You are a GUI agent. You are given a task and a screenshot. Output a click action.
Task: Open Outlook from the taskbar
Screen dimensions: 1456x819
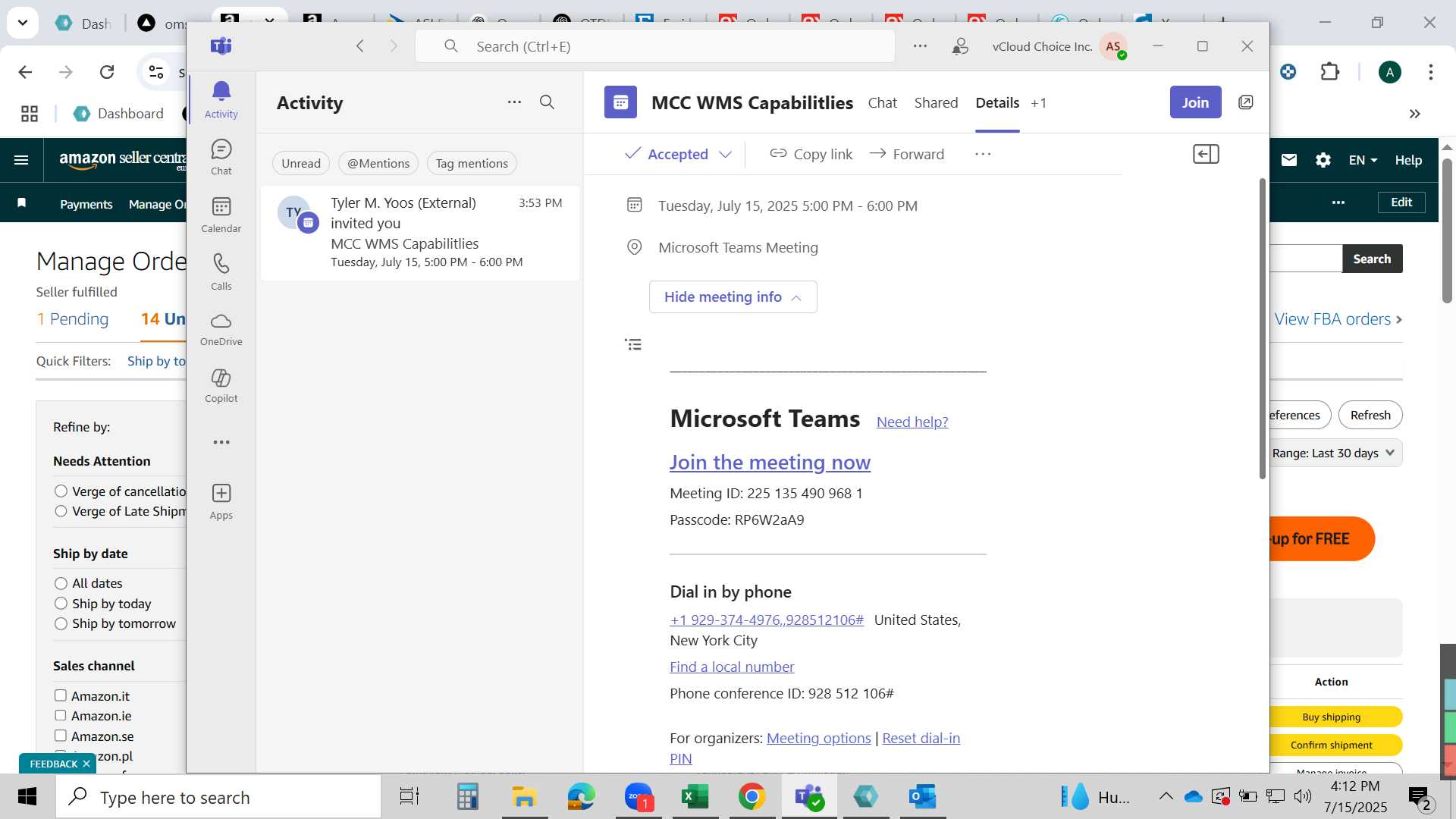922,797
